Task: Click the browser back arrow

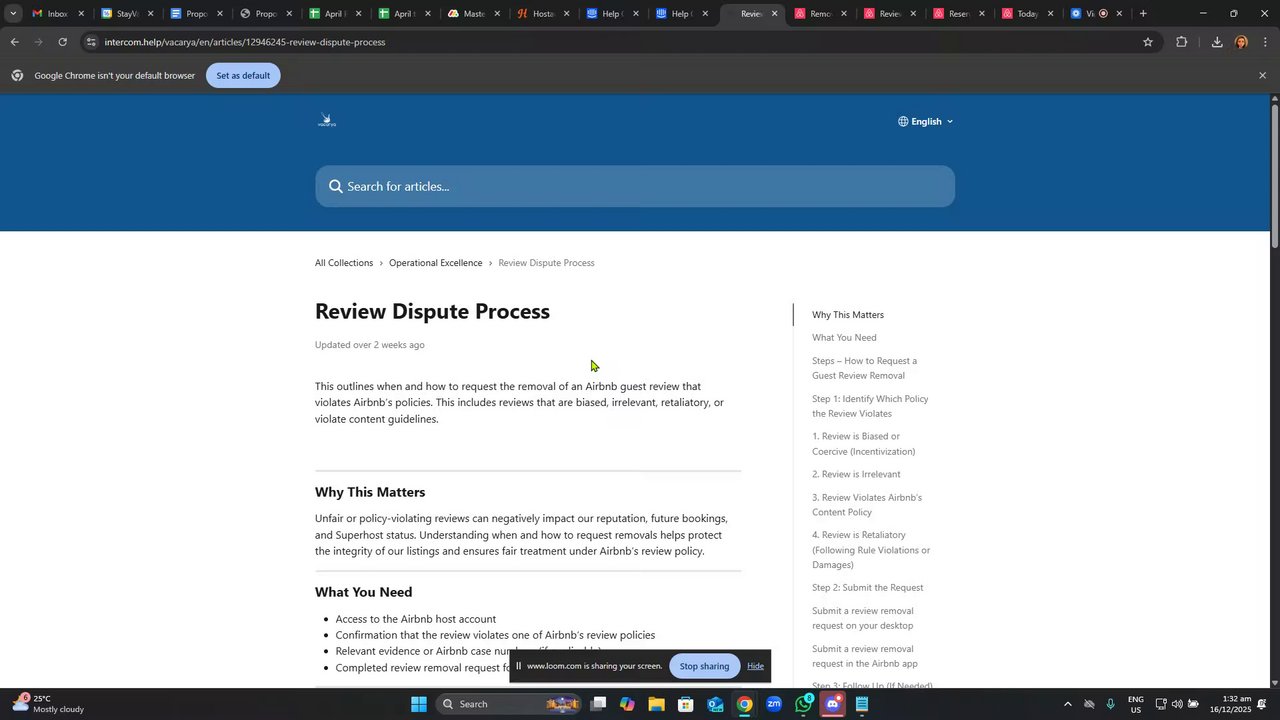Action: (x=14, y=42)
